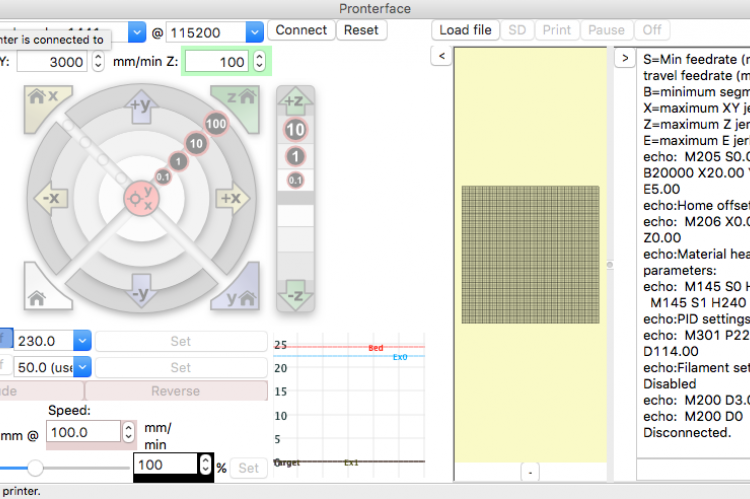Select 10 mm XY step bubble
750x499 pixels.
(x=196, y=144)
